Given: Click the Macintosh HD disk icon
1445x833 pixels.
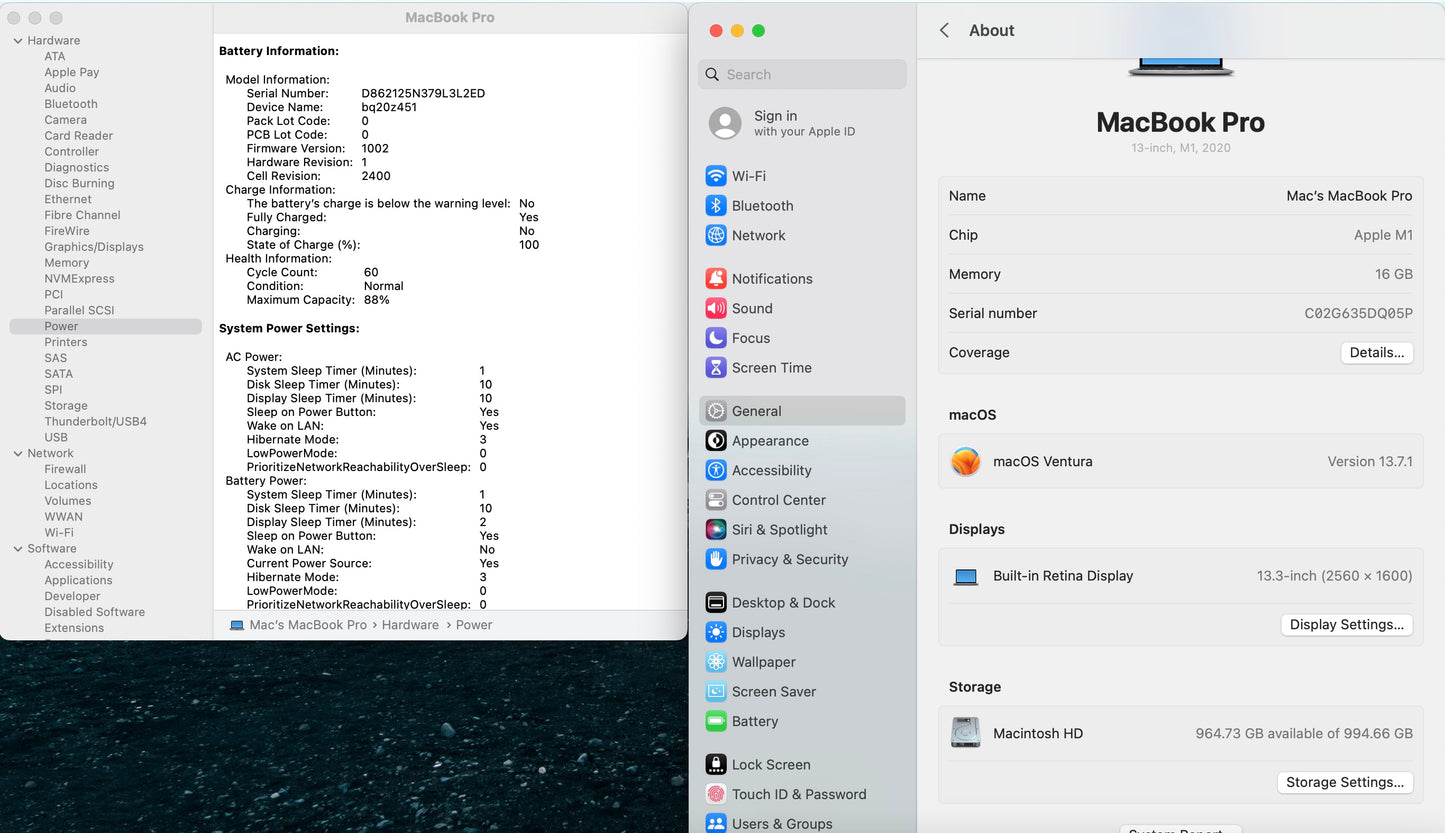Looking at the screenshot, I should (965, 733).
